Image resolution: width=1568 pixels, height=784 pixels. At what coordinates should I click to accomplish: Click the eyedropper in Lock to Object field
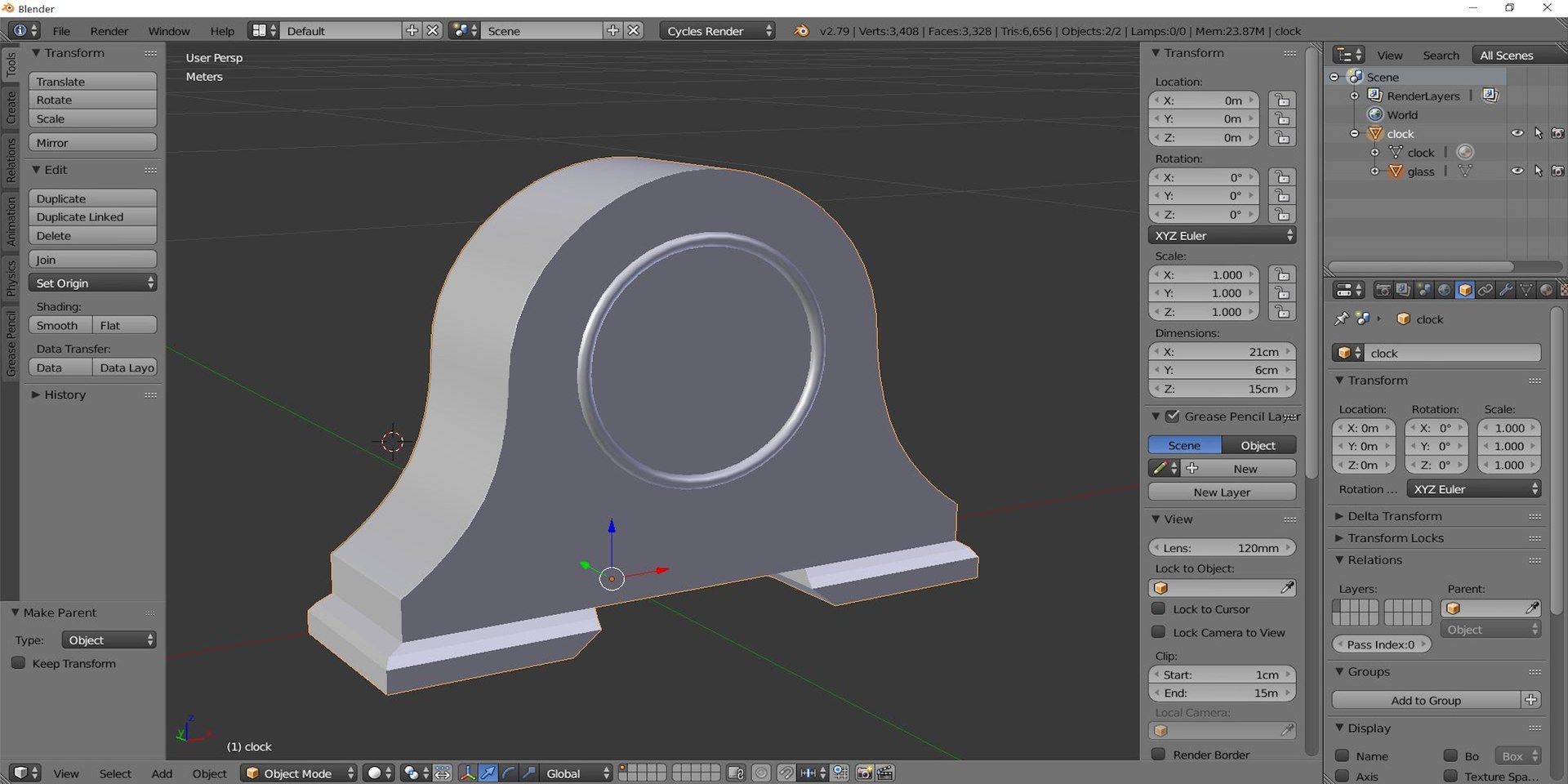click(x=1286, y=587)
